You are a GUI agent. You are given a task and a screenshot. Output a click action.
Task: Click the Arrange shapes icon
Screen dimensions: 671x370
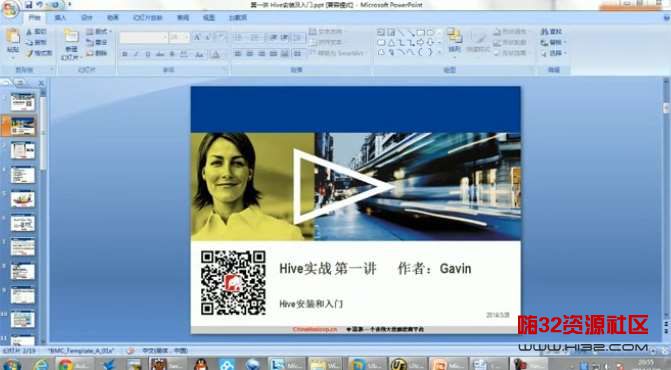[x=454, y=36]
